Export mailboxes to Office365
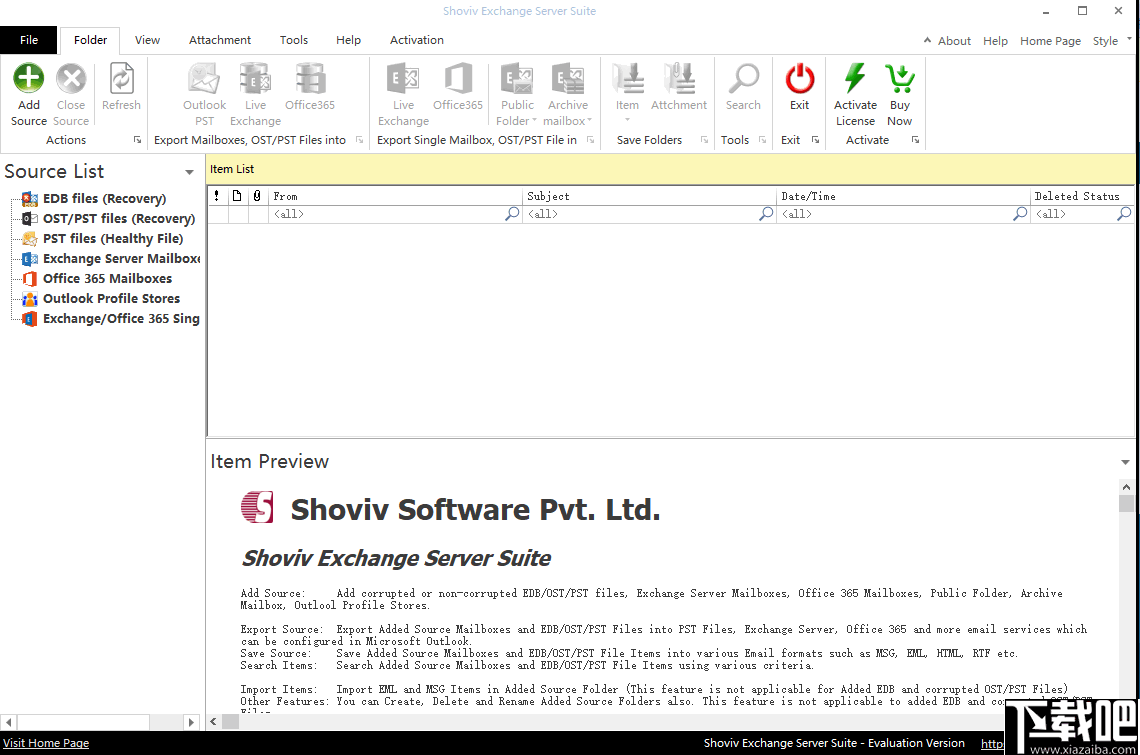Screen dimensions: 1140x755 tap(309, 80)
